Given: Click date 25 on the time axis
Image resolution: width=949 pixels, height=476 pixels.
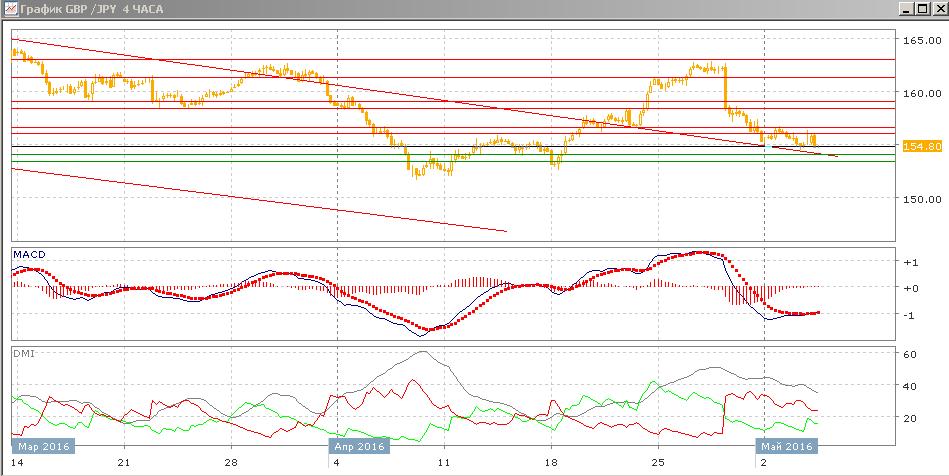Looking at the screenshot, I should point(658,463).
